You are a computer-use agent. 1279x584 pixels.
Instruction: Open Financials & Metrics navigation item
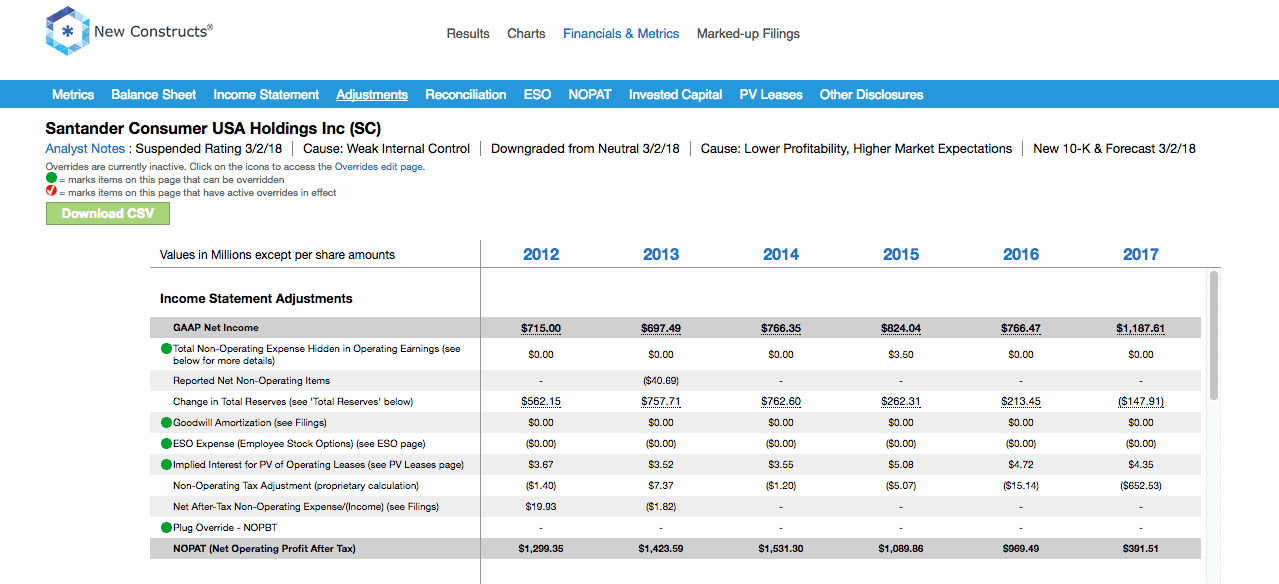coord(621,34)
